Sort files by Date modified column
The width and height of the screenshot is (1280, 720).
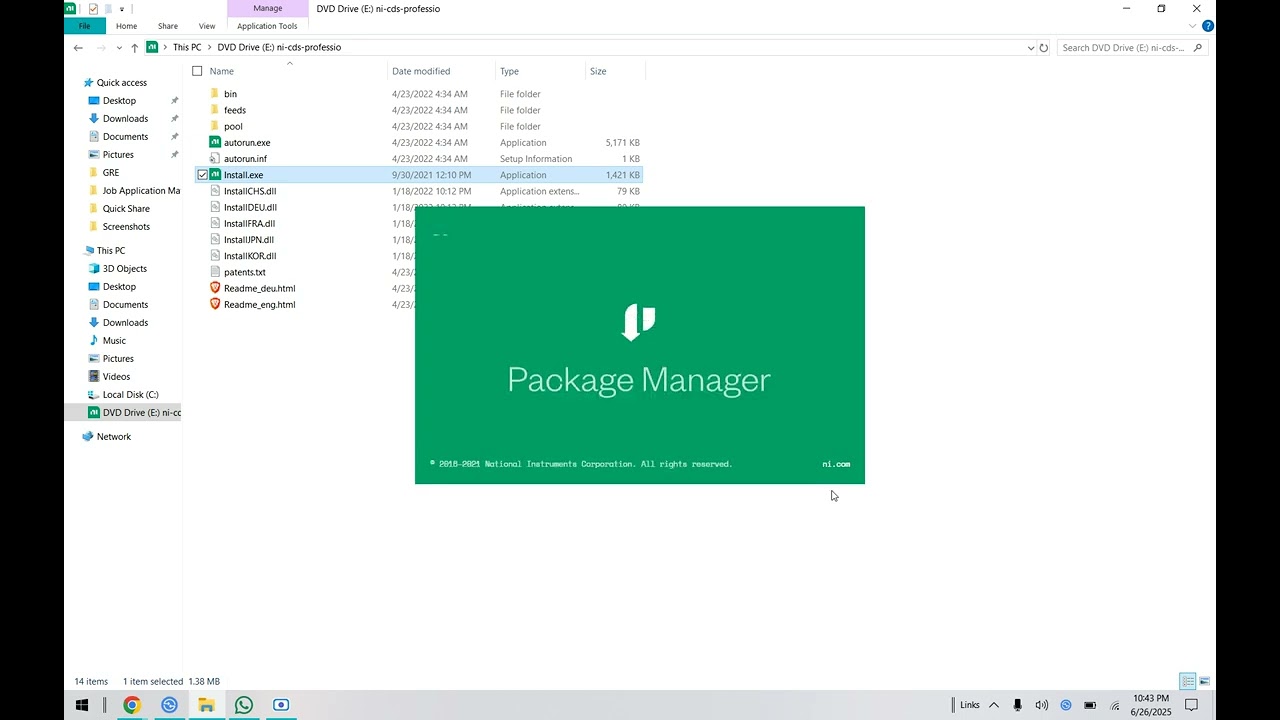click(x=421, y=71)
